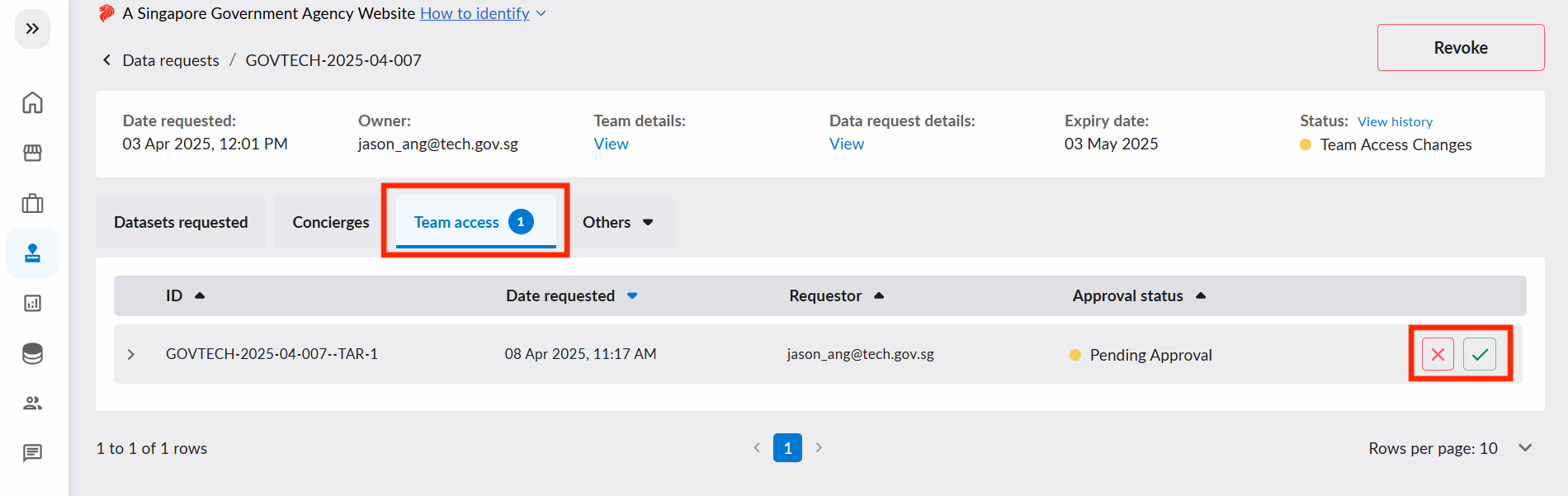The width and height of the screenshot is (1568, 496).
Task: Open the reports chart sidebar icon
Action: [32, 303]
